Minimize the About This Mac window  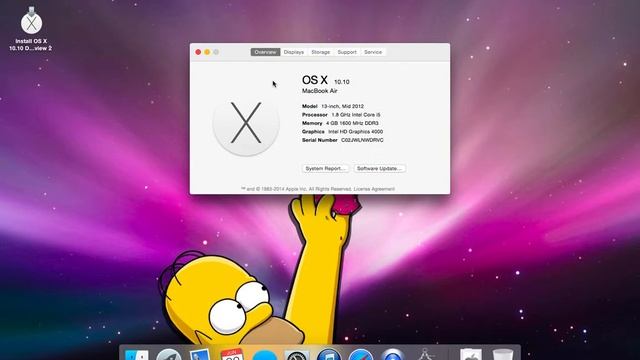[207, 52]
